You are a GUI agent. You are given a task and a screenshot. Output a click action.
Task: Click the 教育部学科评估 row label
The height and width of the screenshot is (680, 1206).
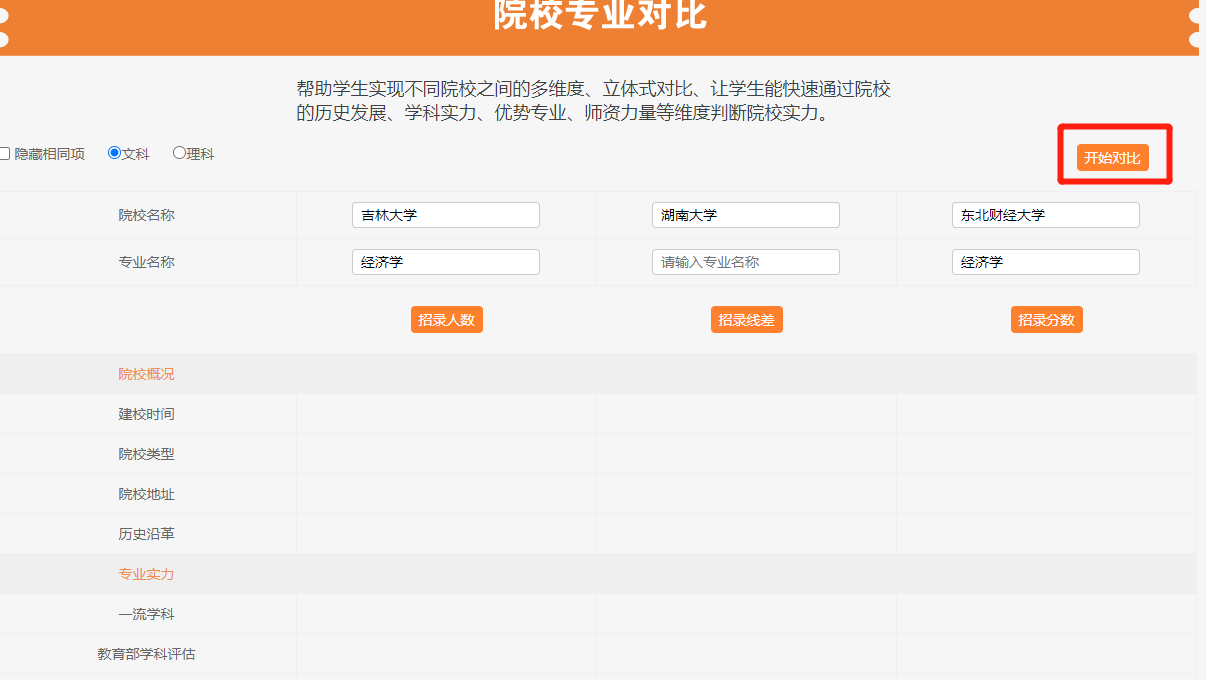click(146, 654)
